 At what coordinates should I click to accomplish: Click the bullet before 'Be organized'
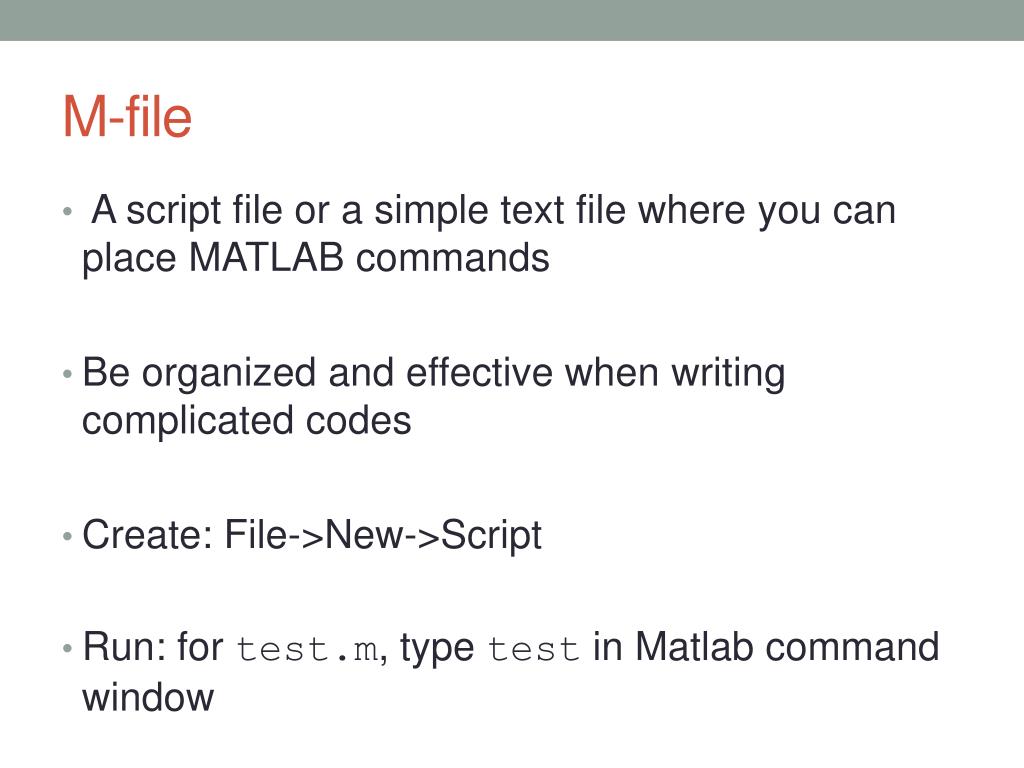(x=67, y=374)
